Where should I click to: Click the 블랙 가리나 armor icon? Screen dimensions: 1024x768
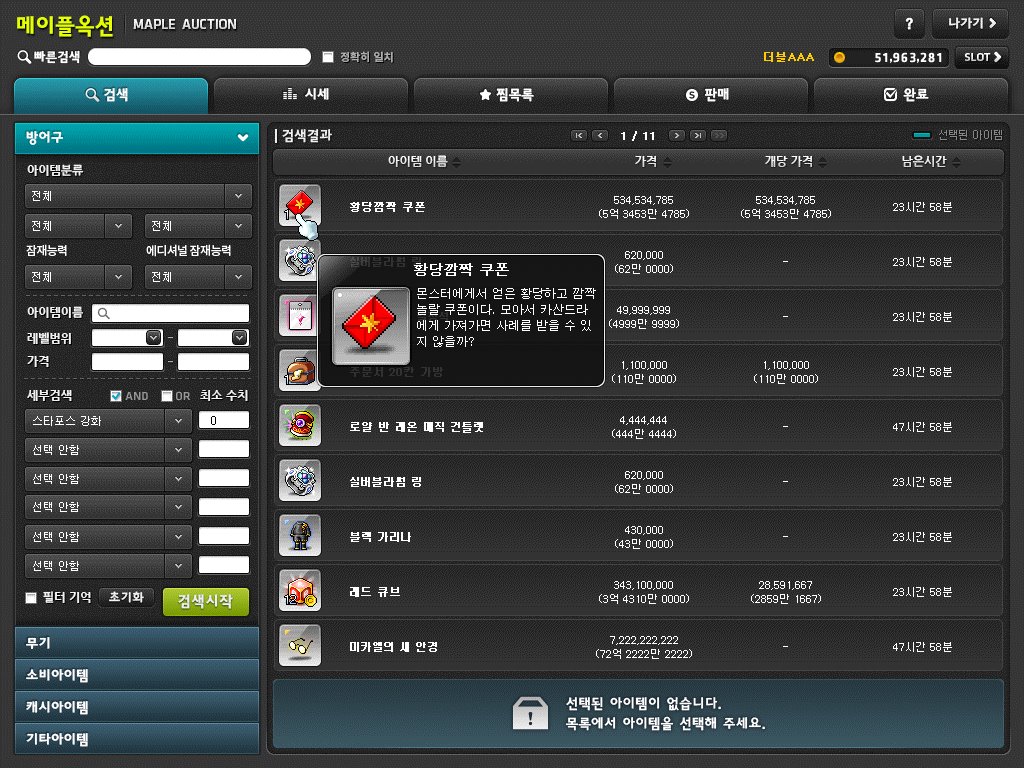tap(300, 536)
